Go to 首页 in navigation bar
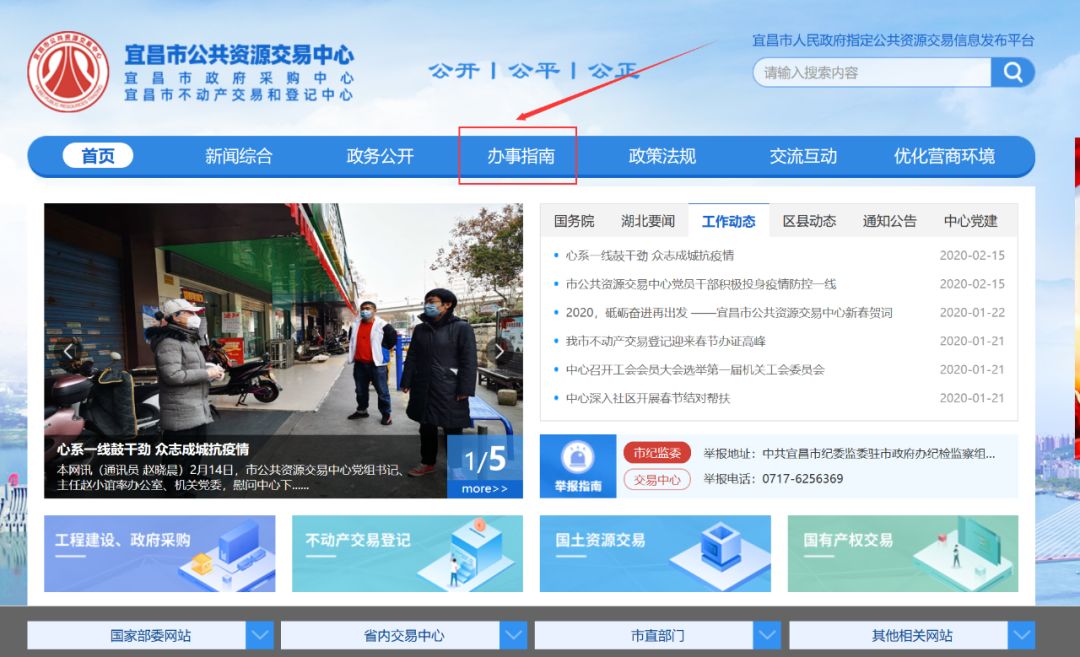The width and height of the screenshot is (1080, 657). pos(98,156)
